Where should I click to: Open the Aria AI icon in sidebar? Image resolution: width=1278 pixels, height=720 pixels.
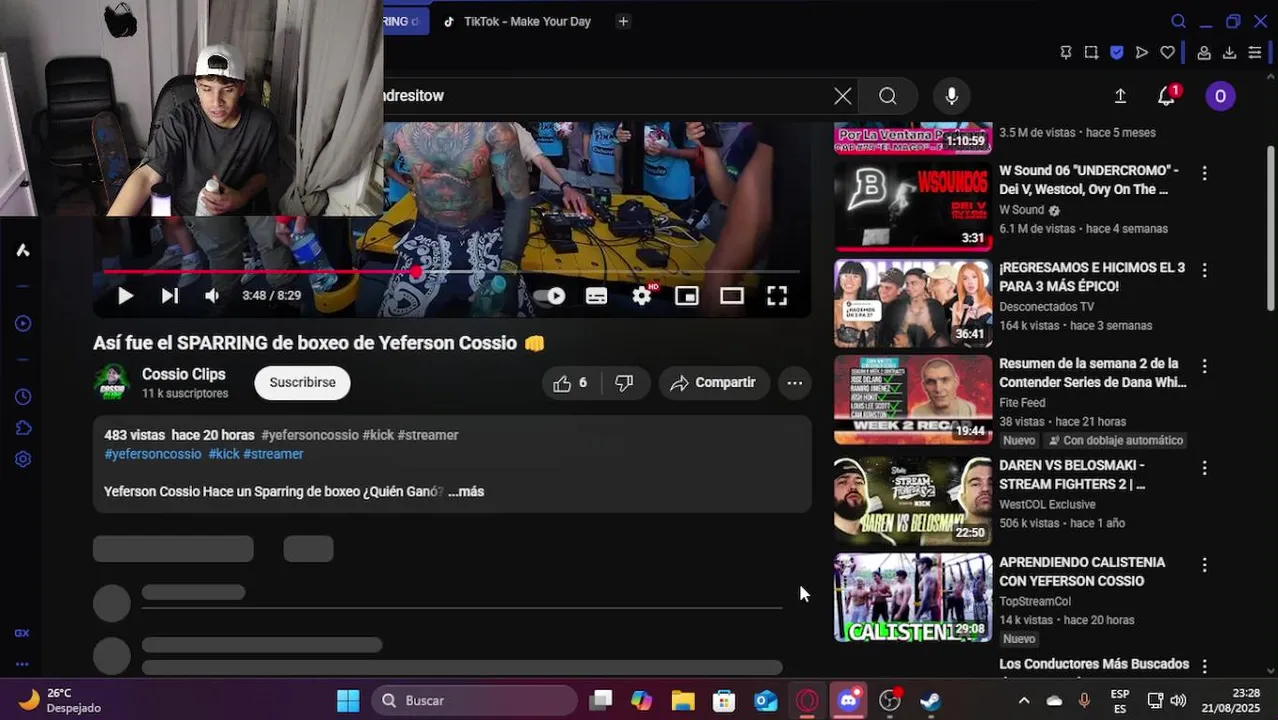coord(23,250)
